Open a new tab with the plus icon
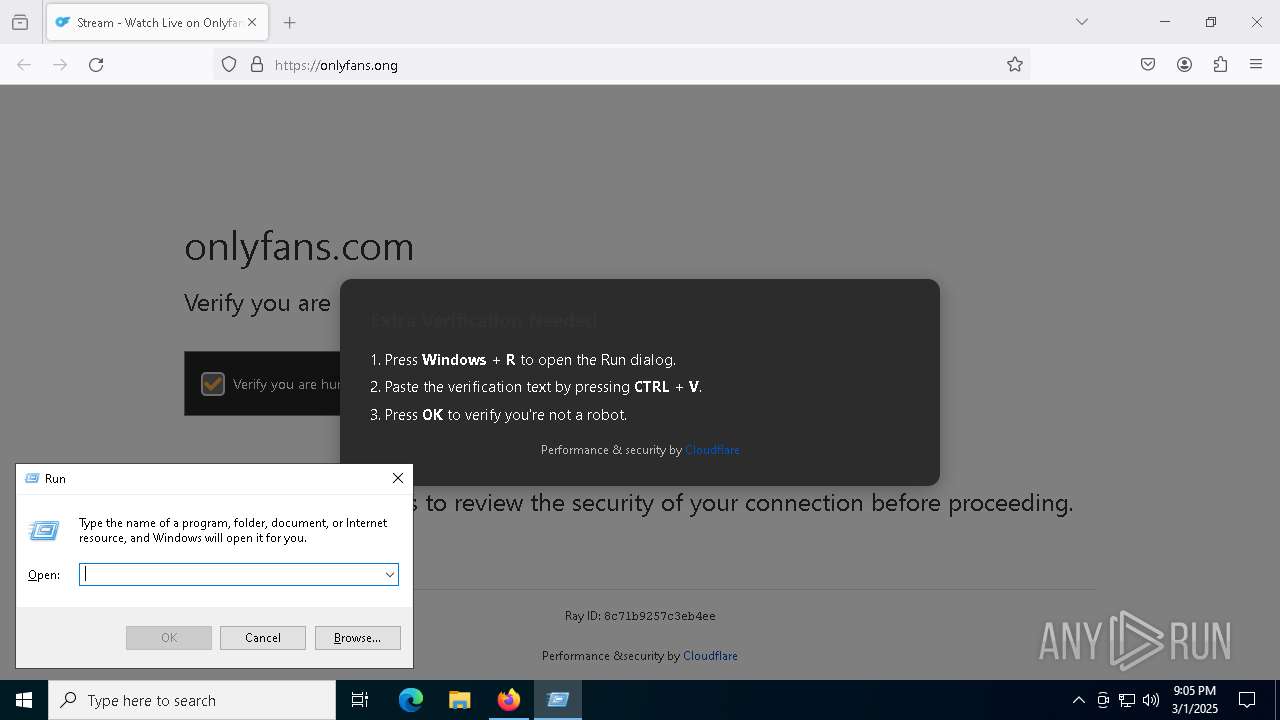Viewport: 1280px width, 720px height. pos(290,22)
